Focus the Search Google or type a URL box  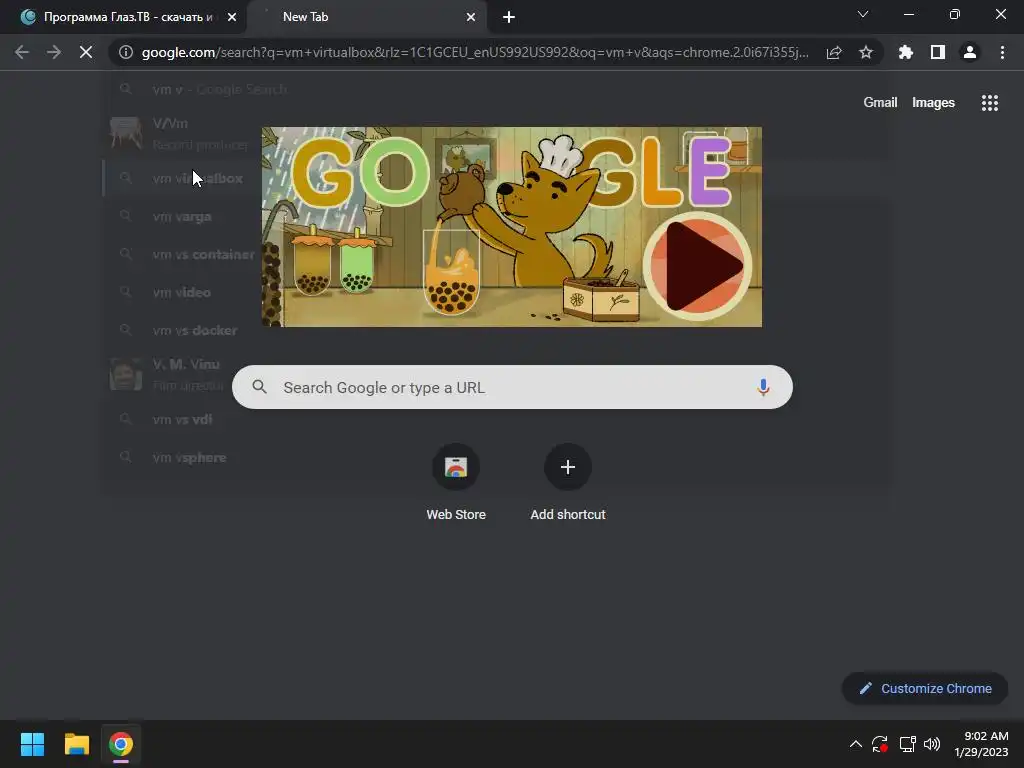pyautogui.click(x=512, y=387)
